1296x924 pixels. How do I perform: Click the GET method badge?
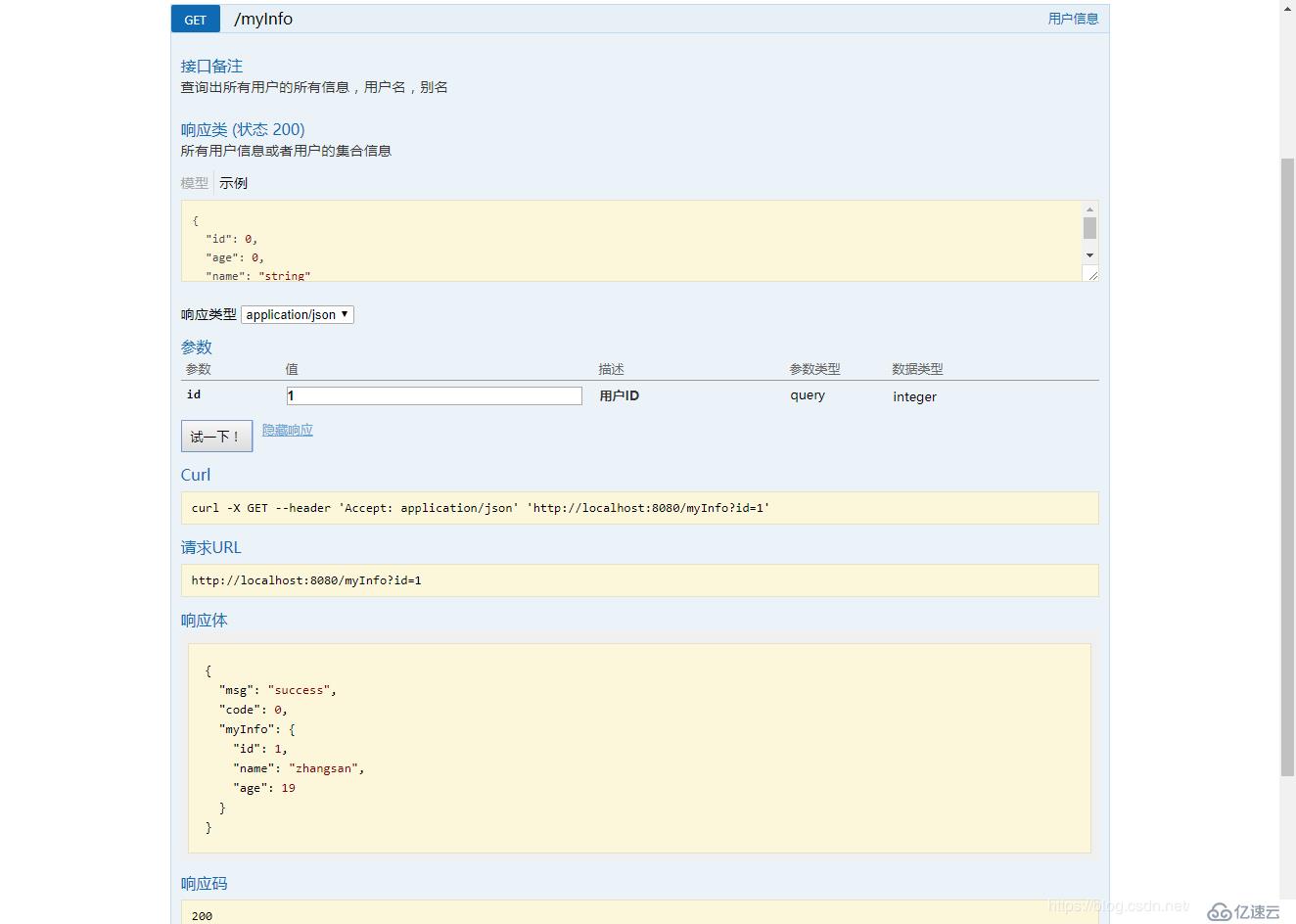pyautogui.click(x=196, y=19)
